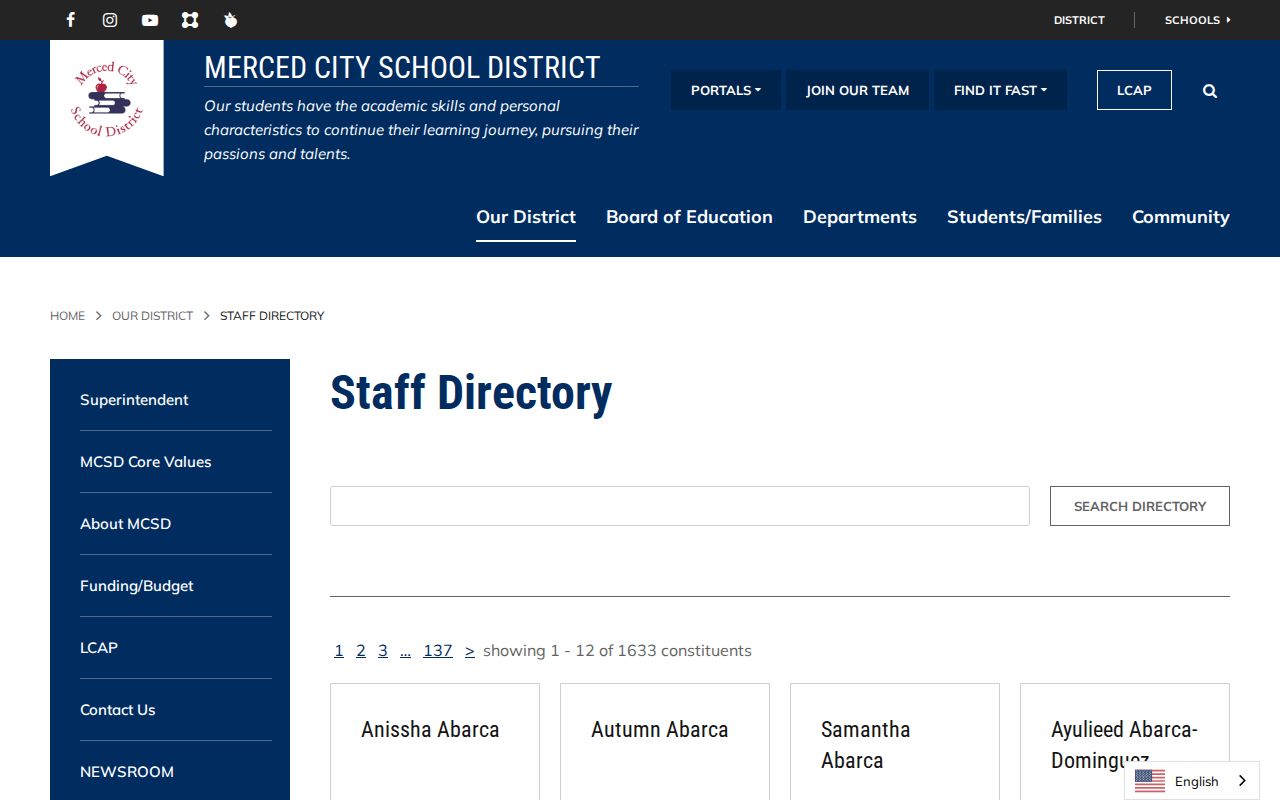Open the Facebook social icon
The width and height of the screenshot is (1280, 800).
70,20
